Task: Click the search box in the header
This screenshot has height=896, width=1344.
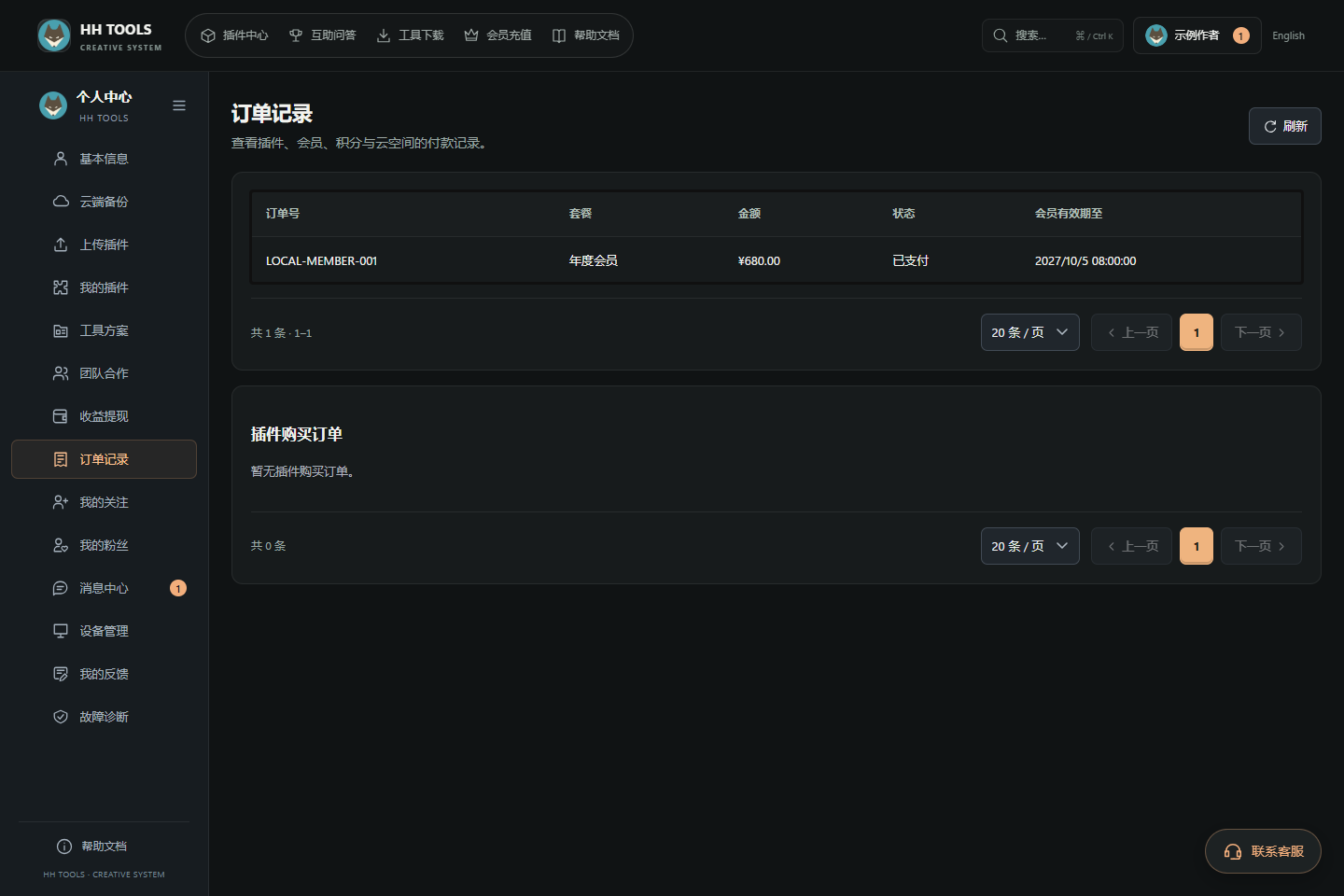Action: coord(1052,35)
